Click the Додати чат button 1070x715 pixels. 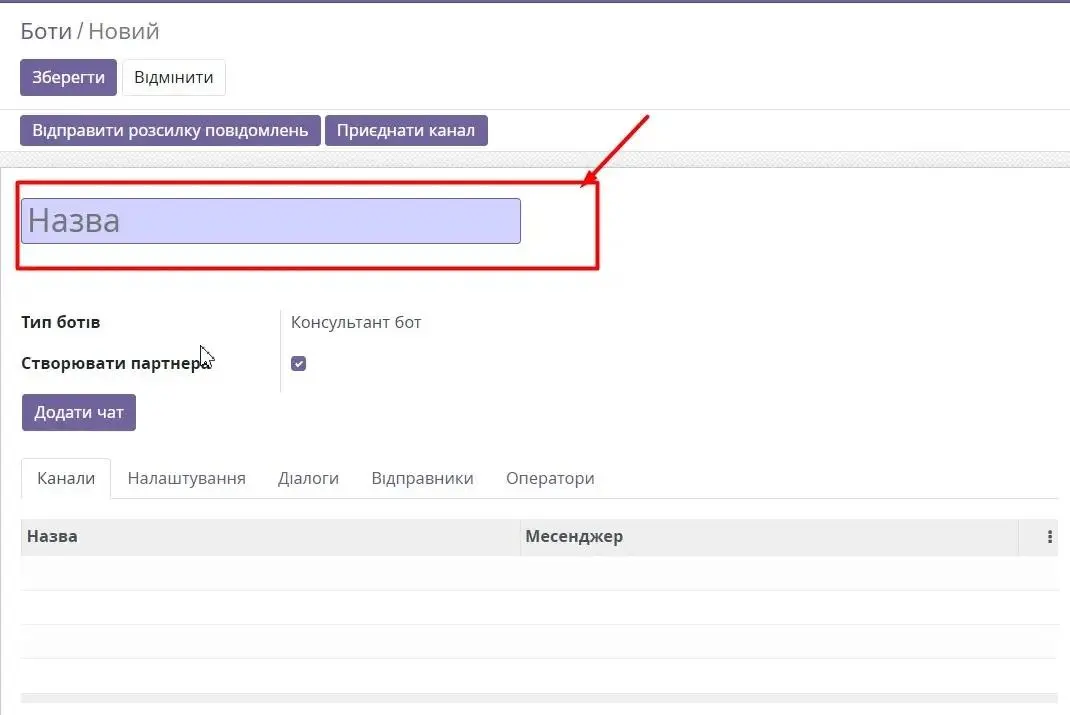coord(78,412)
